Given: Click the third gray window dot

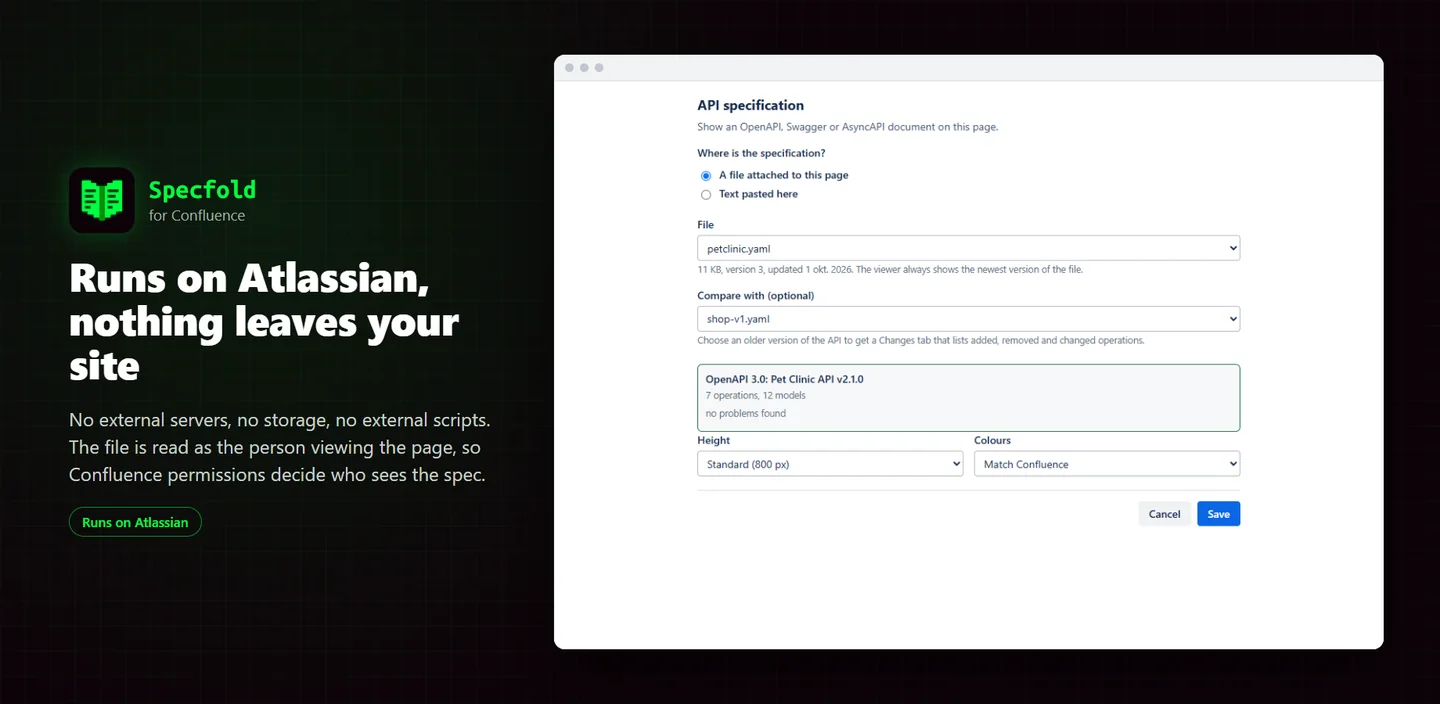Looking at the screenshot, I should click(x=599, y=68).
